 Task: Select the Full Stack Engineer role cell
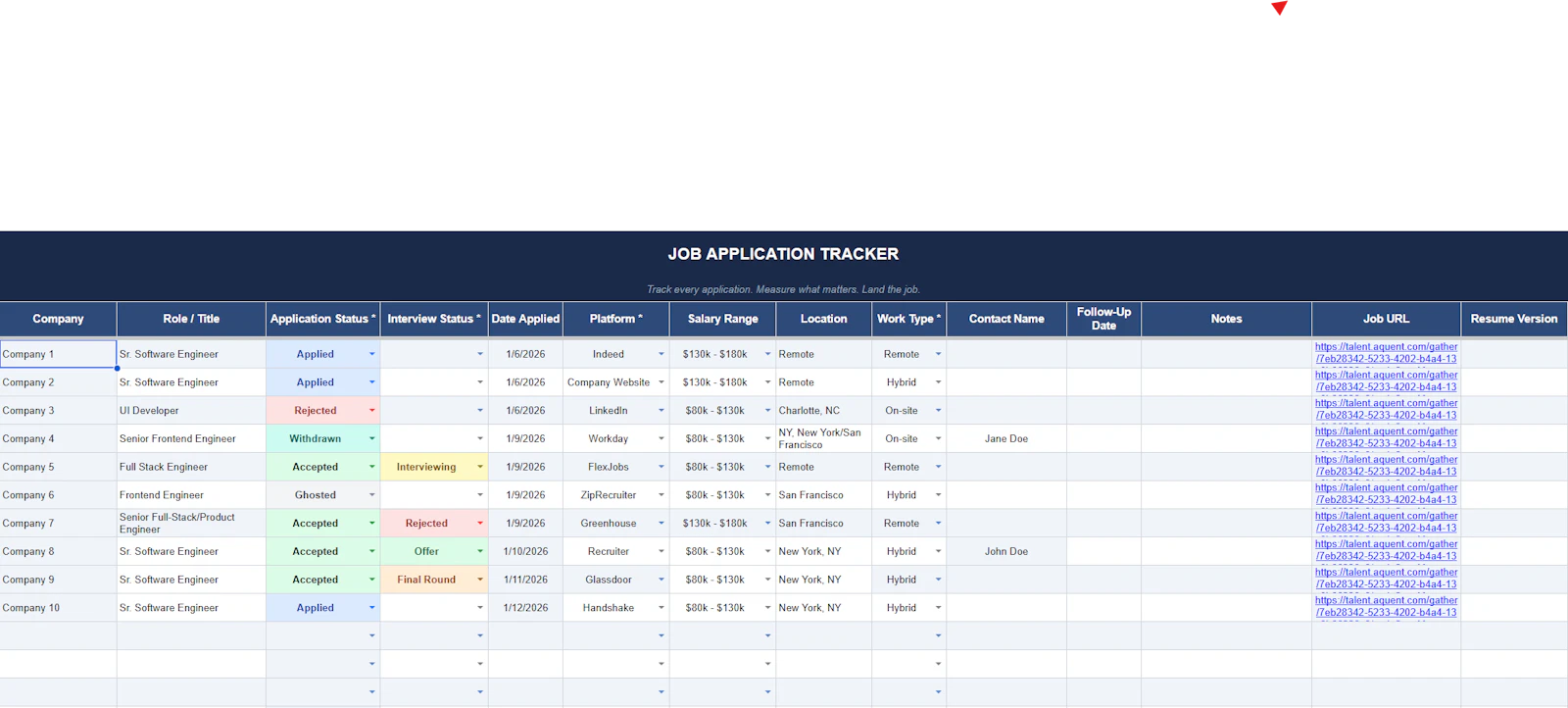pyautogui.click(x=191, y=468)
